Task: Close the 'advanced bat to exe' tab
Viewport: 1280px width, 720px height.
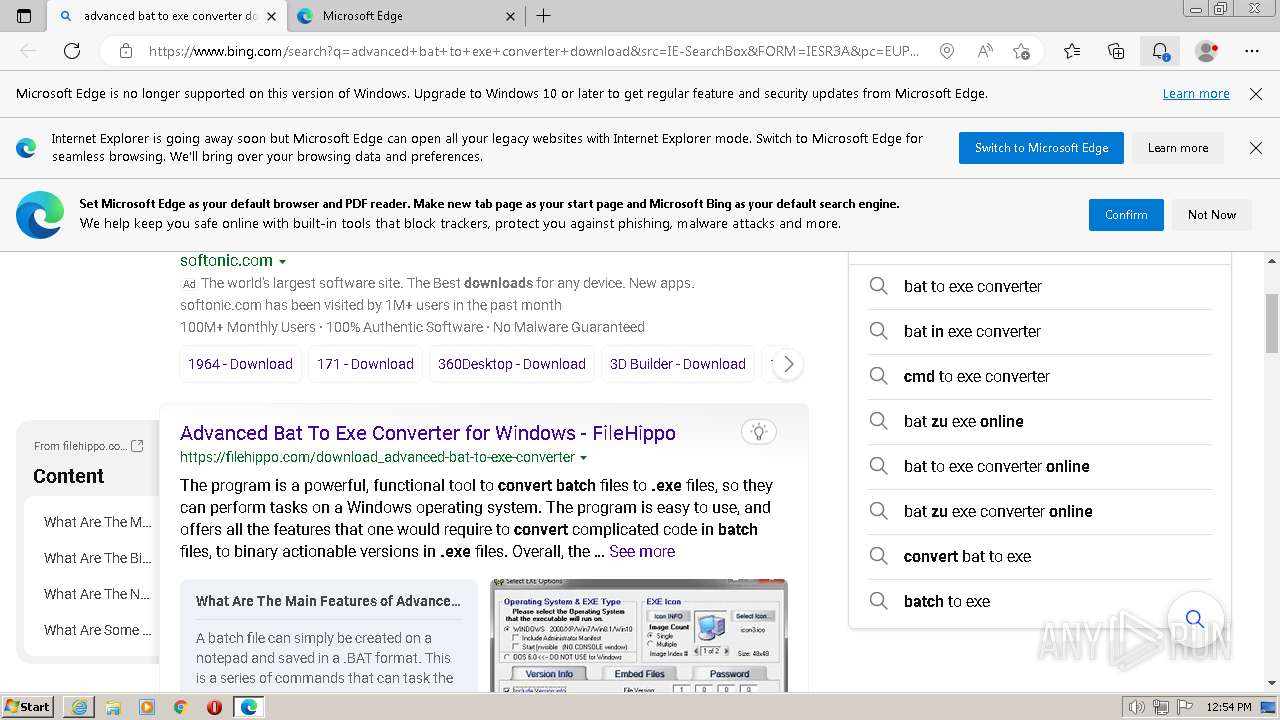Action: (x=271, y=16)
